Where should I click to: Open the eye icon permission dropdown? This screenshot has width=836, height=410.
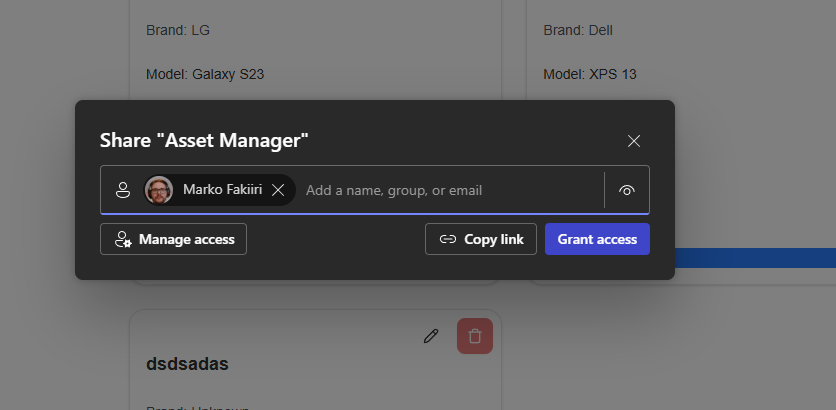(x=627, y=190)
